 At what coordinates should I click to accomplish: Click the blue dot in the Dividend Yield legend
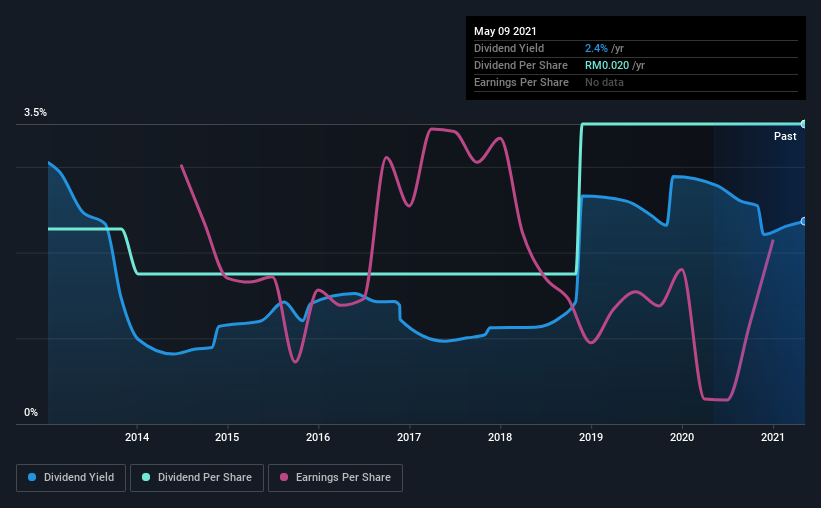point(33,478)
